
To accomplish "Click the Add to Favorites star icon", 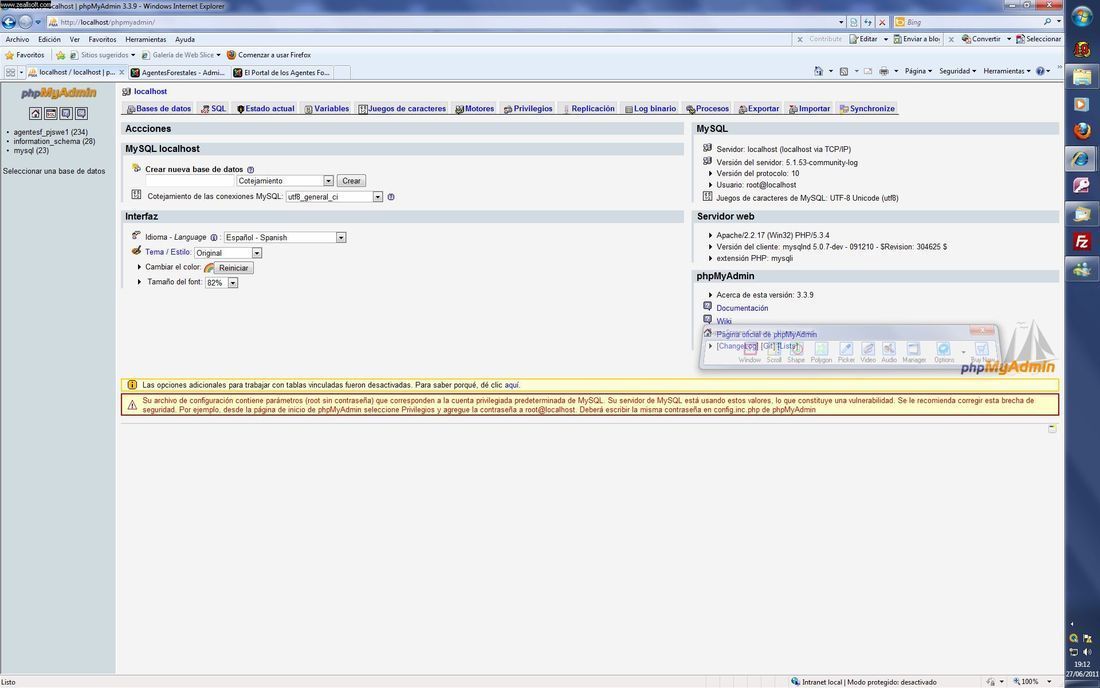I will (x=61, y=55).
